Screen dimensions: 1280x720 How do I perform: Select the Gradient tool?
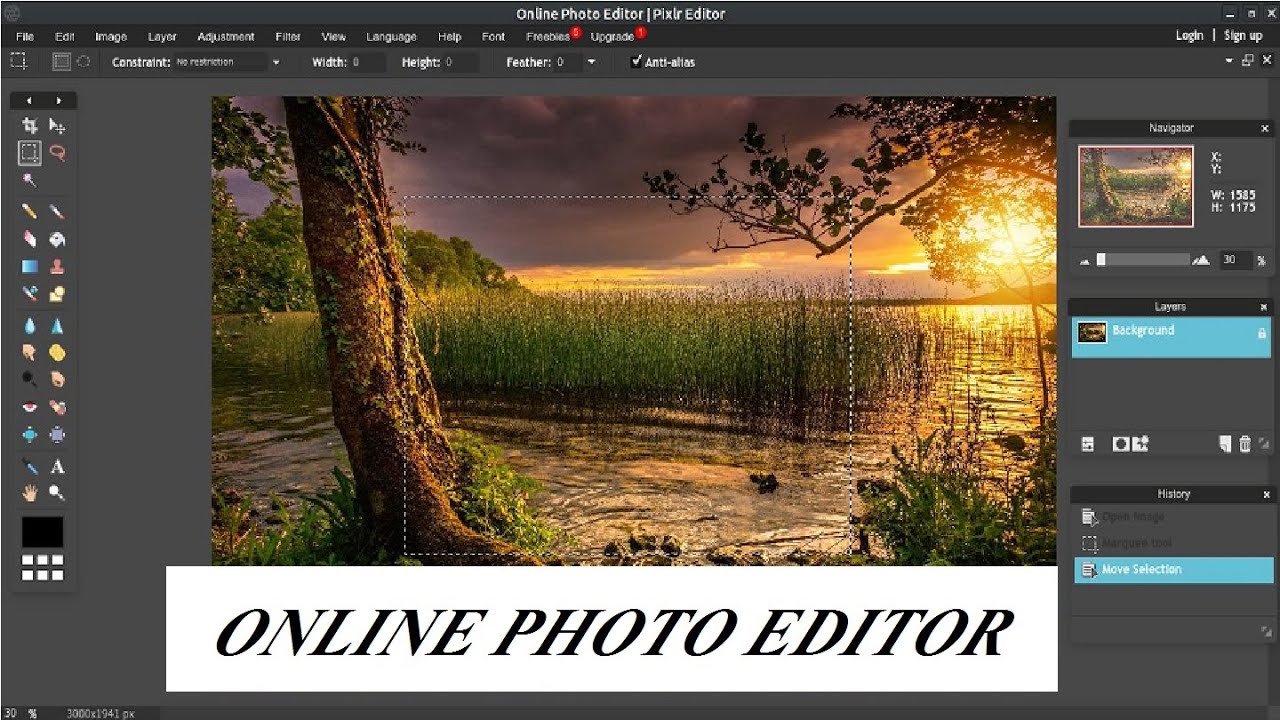(x=30, y=266)
